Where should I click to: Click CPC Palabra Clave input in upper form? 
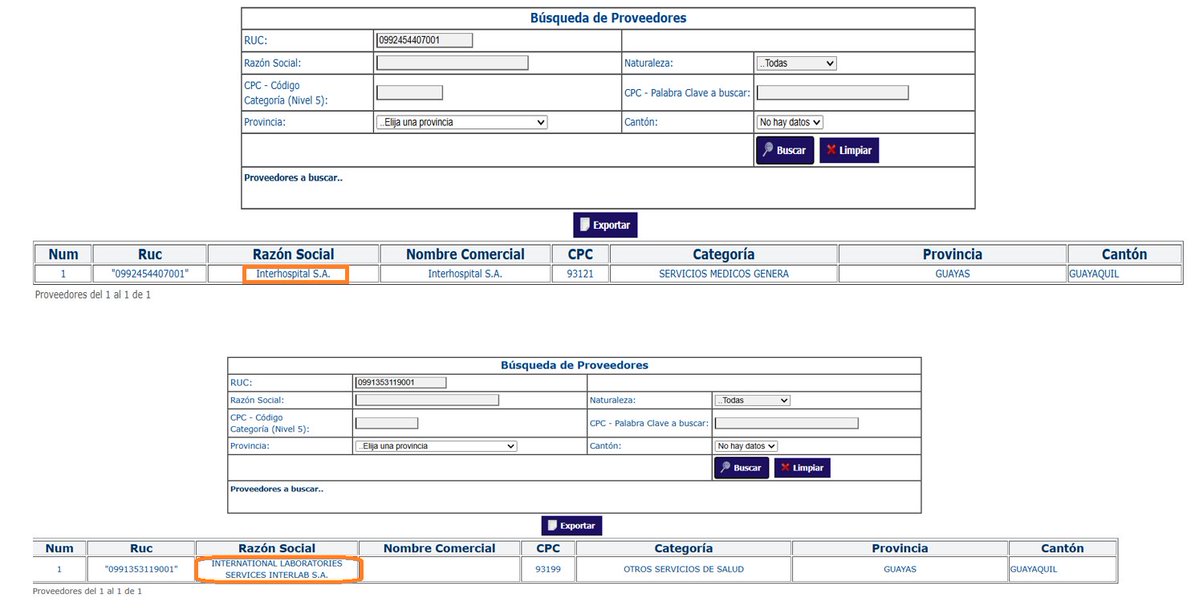(833, 93)
